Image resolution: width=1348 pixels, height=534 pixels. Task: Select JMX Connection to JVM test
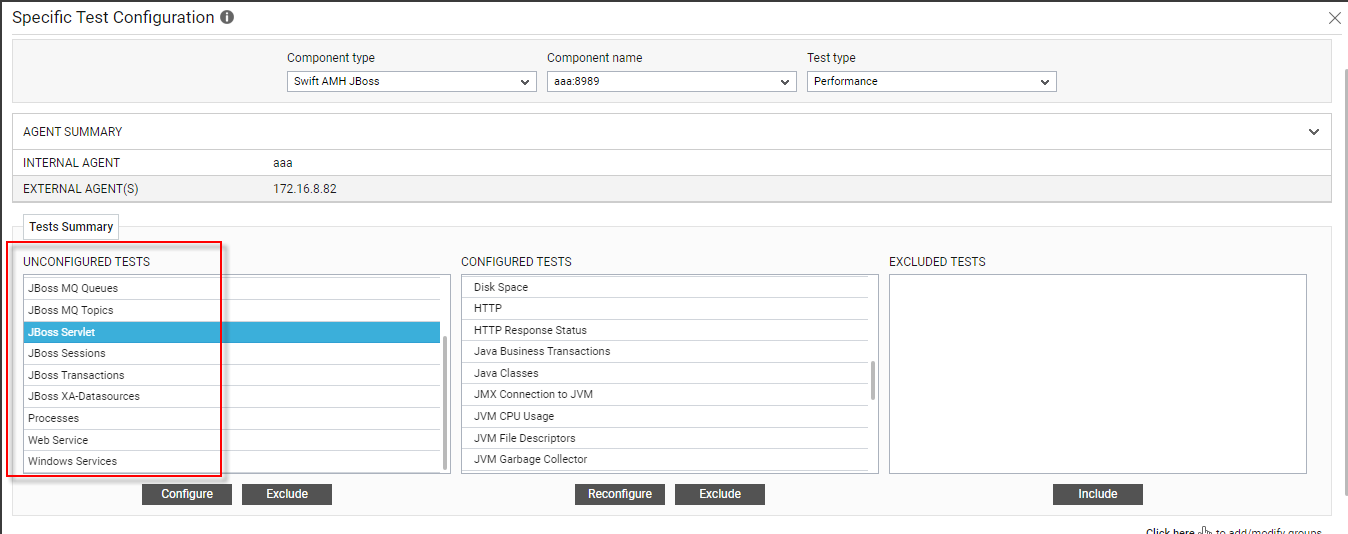point(665,394)
